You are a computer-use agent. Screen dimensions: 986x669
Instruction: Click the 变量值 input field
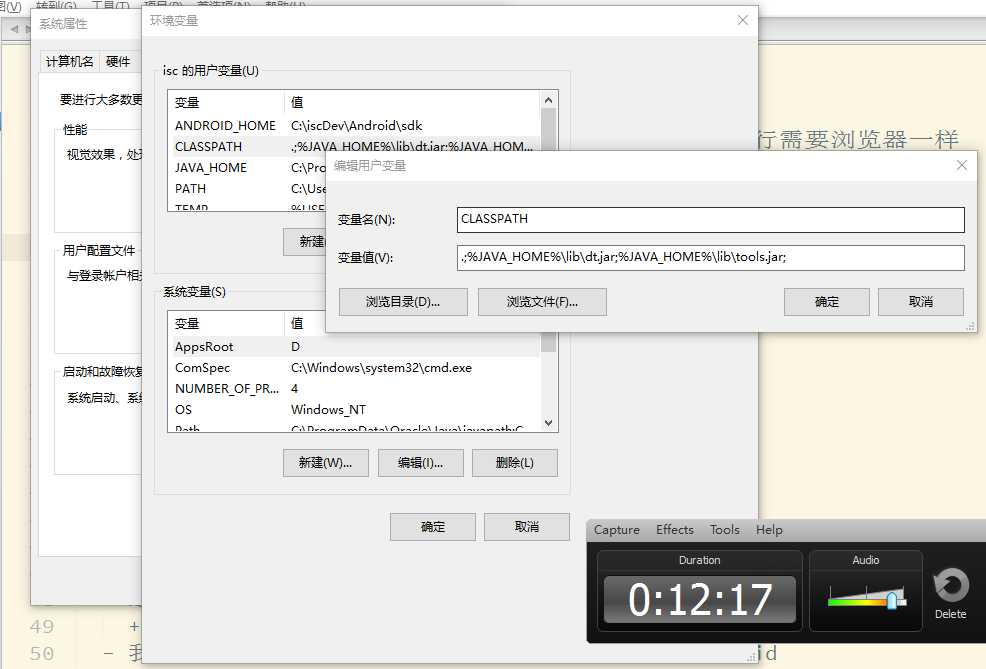711,257
